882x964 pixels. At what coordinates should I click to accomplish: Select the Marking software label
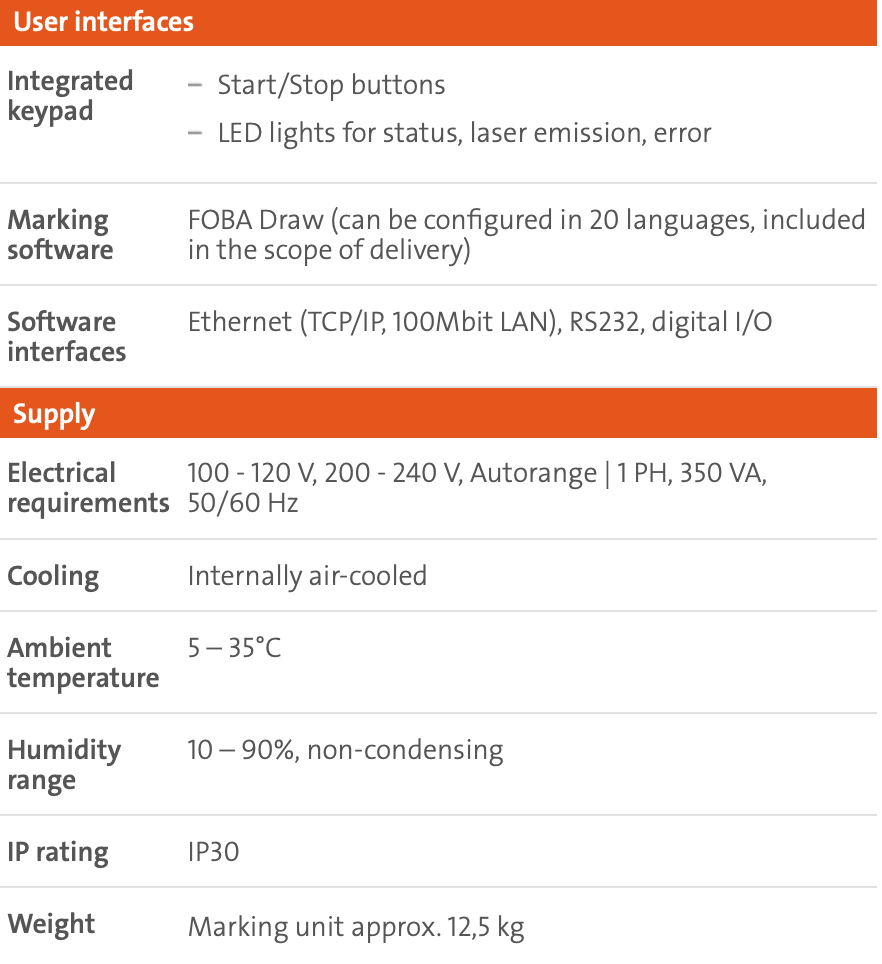tap(60, 235)
